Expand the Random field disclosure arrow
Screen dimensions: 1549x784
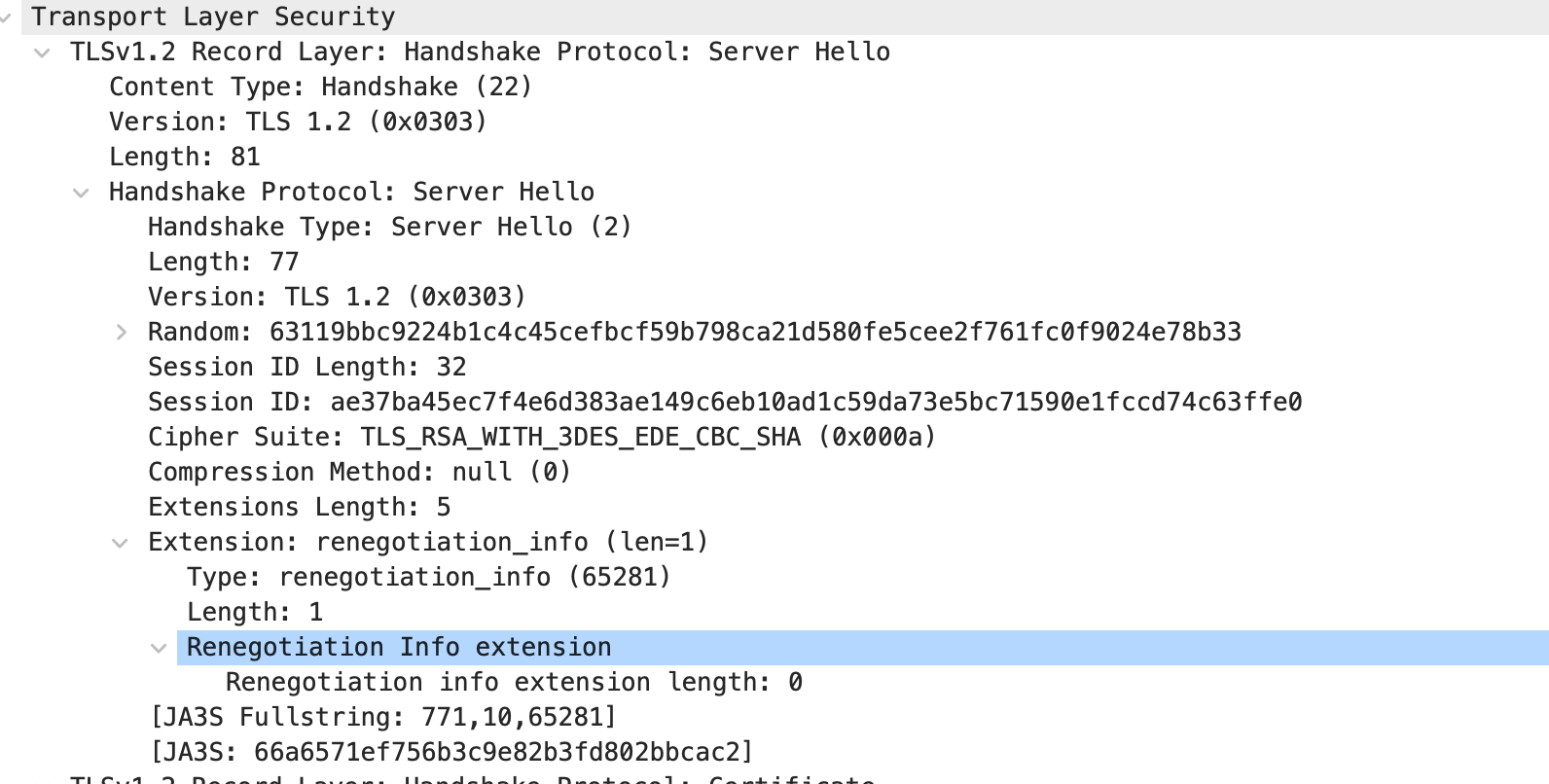pos(122,332)
